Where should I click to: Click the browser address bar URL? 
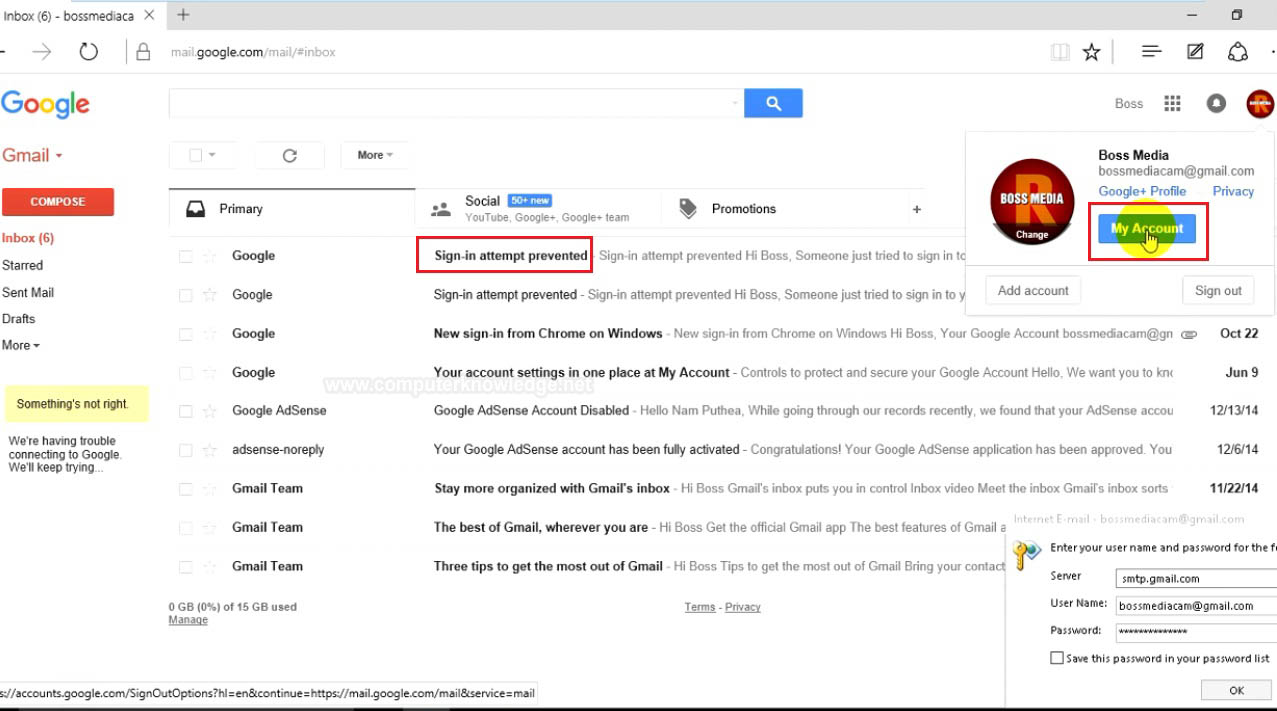[253, 52]
